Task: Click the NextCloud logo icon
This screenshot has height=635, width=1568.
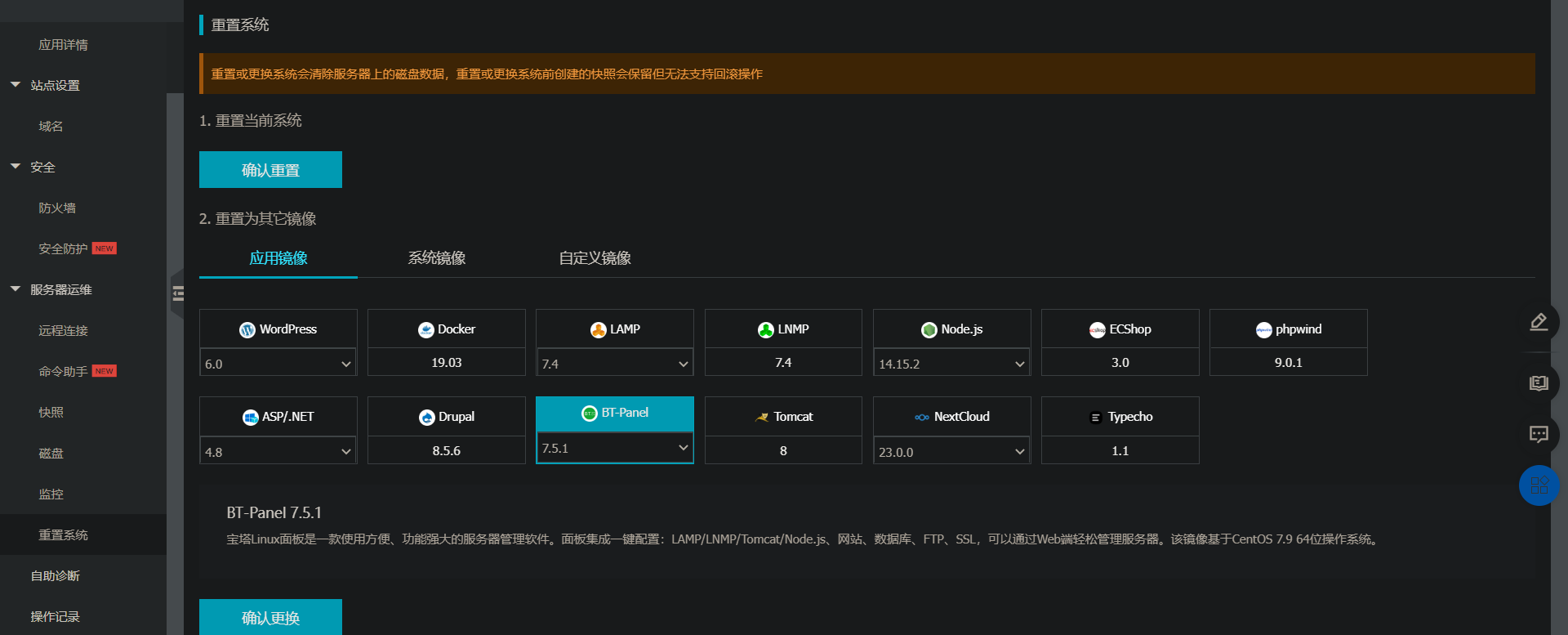Action: 922,418
